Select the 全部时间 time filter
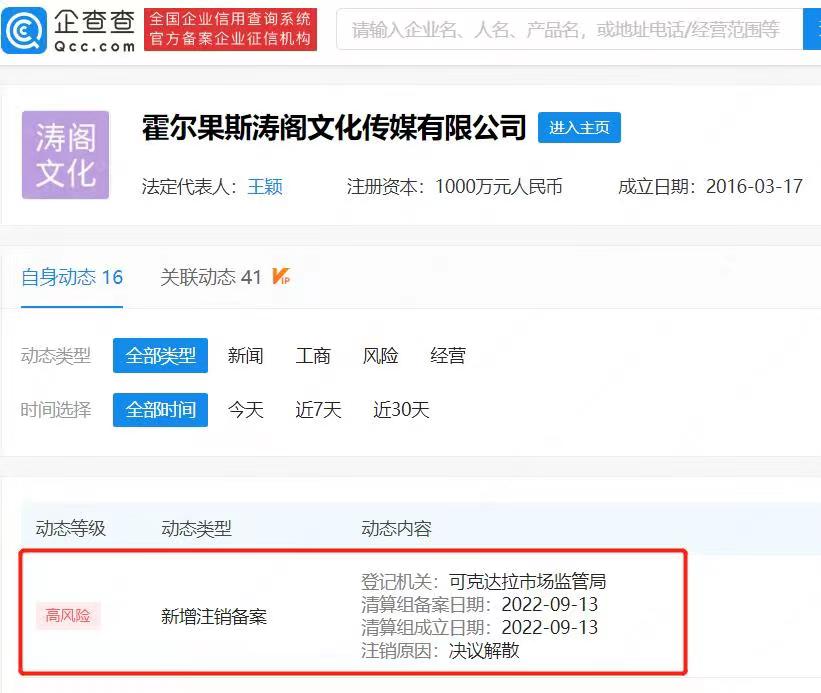Image resolution: width=821 pixels, height=693 pixels. click(x=160, y=410)
